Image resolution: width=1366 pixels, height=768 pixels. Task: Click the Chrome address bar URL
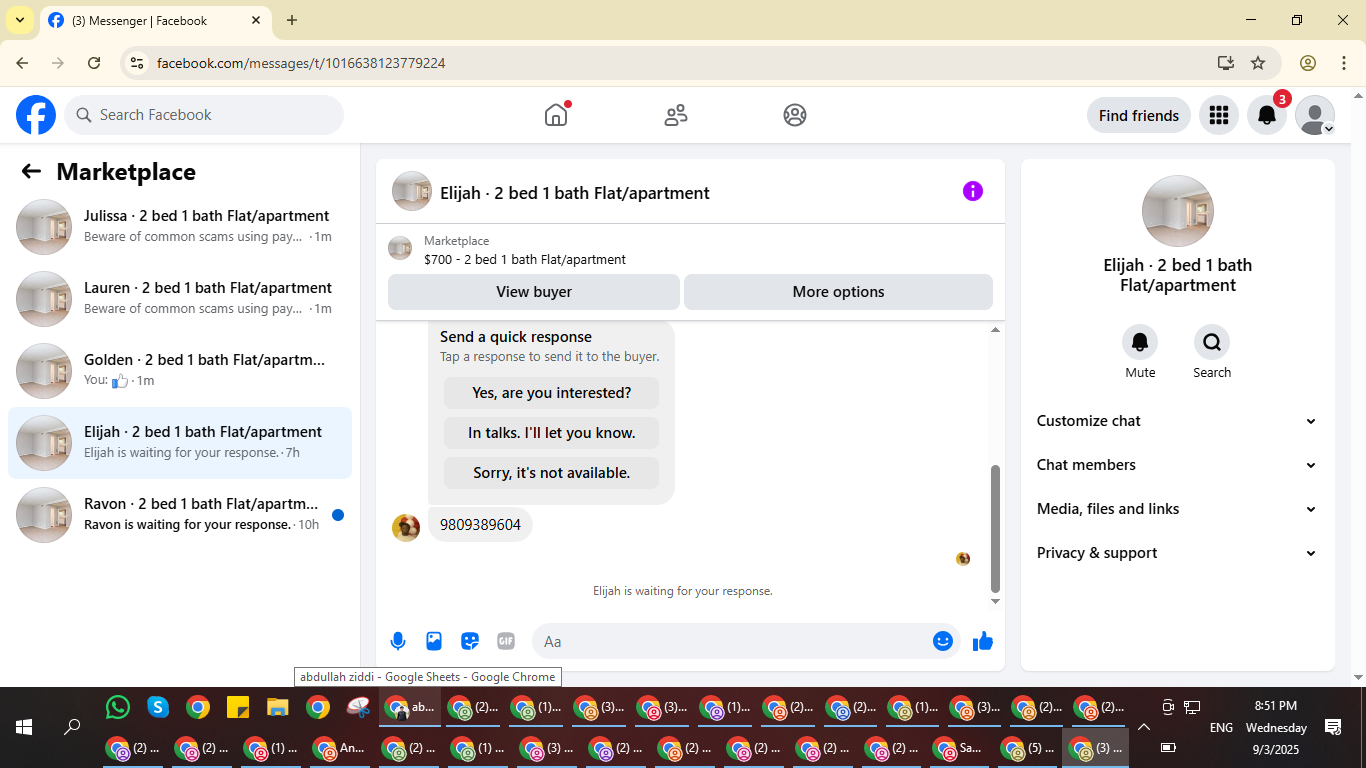pyautogui.click(x=301, y=63)
